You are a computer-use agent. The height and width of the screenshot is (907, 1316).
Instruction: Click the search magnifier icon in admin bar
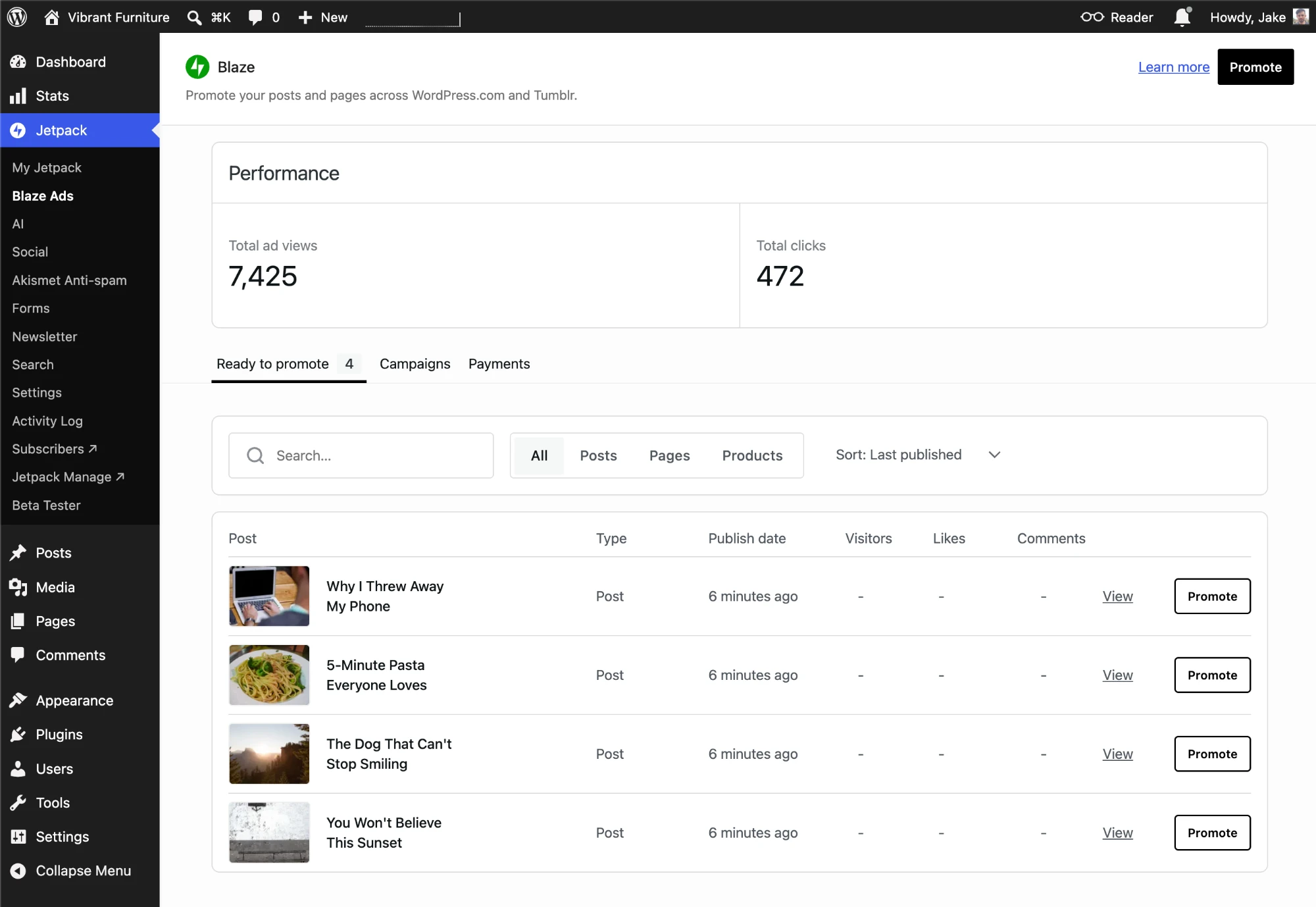194,18
